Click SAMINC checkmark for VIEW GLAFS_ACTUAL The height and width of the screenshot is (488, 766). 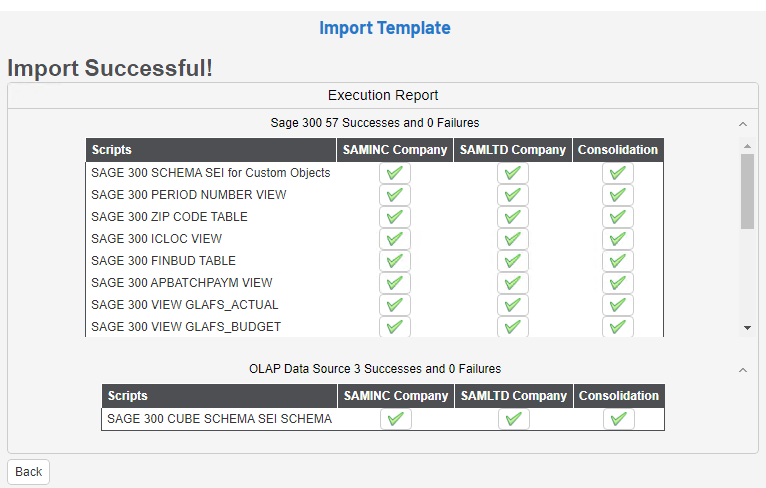click(x=394, y=305)
